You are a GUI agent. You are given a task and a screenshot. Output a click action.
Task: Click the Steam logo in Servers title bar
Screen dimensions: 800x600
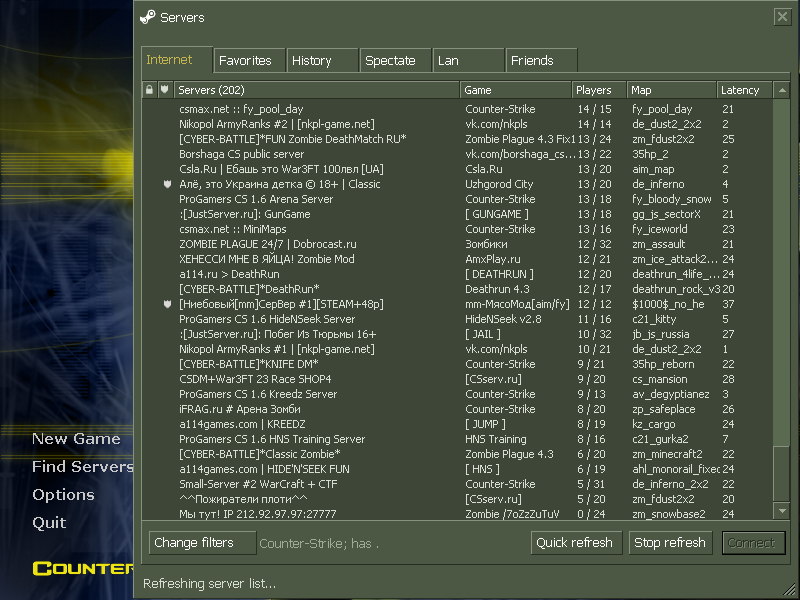147,17
